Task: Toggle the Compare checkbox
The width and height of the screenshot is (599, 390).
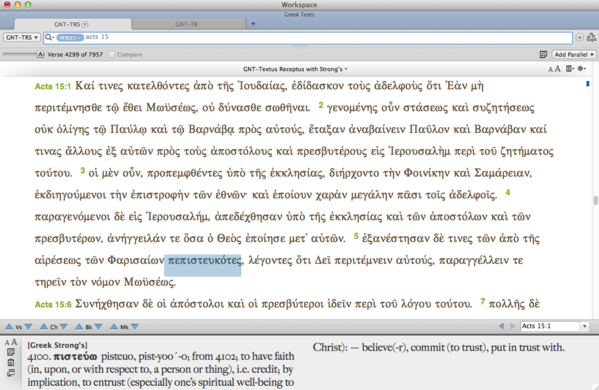Action: coord(112,55)
